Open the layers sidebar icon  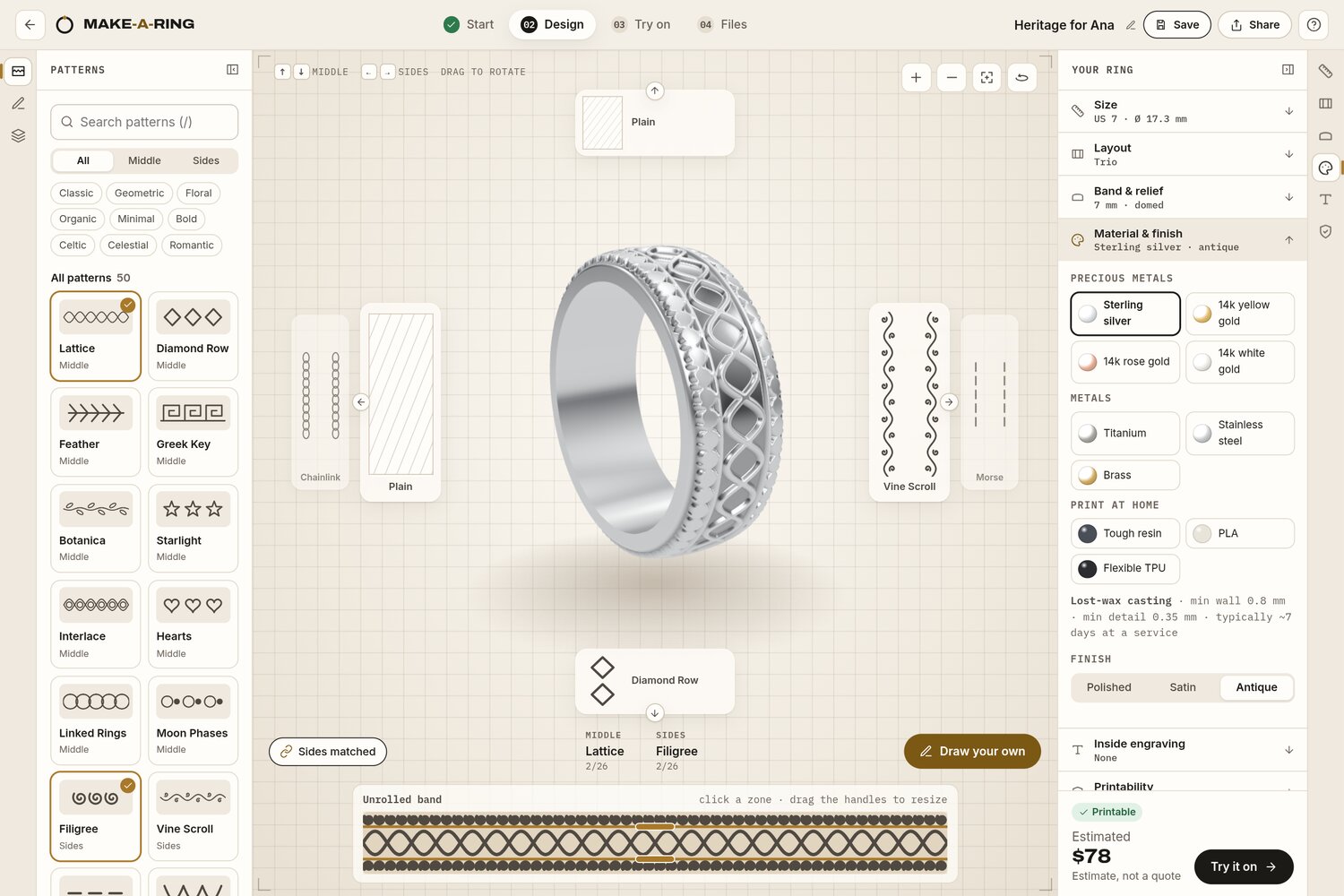click(18, 136)
